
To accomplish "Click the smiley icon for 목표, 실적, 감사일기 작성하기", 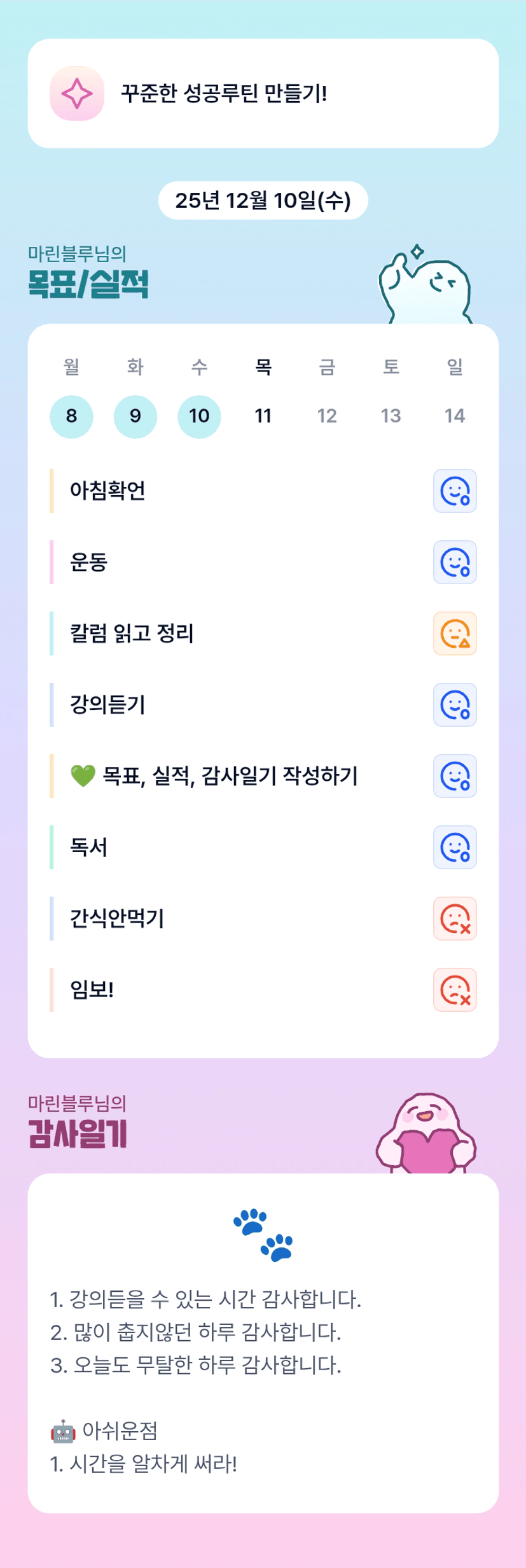I will 455,776.
